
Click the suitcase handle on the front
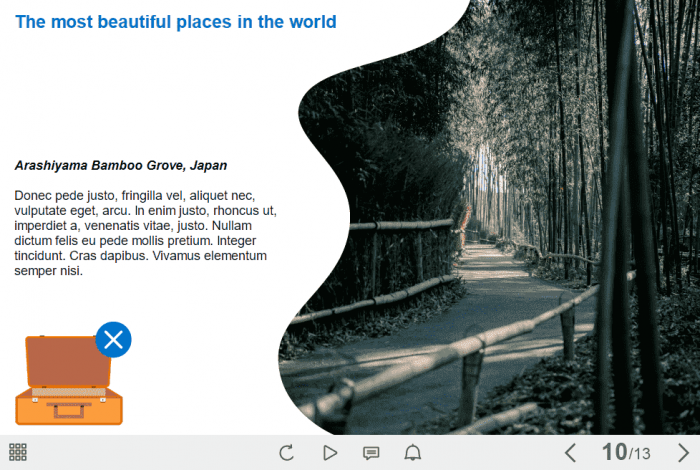[x=69, y=410]
